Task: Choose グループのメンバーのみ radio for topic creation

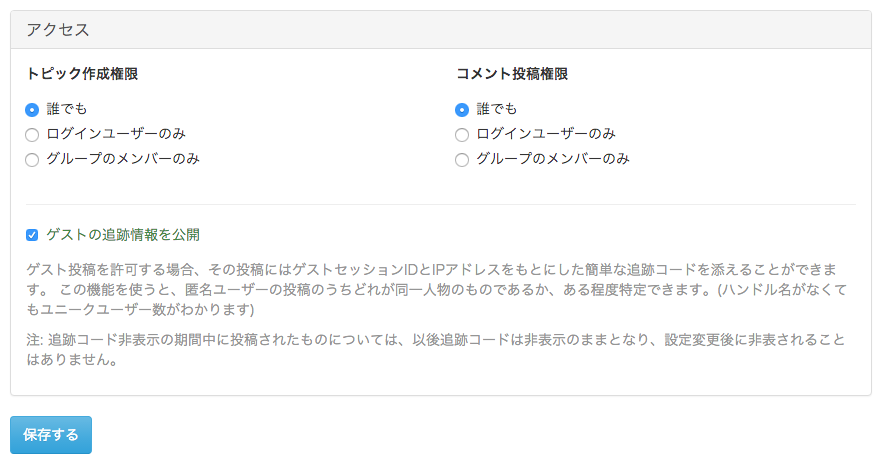Action: pos(32,159)
